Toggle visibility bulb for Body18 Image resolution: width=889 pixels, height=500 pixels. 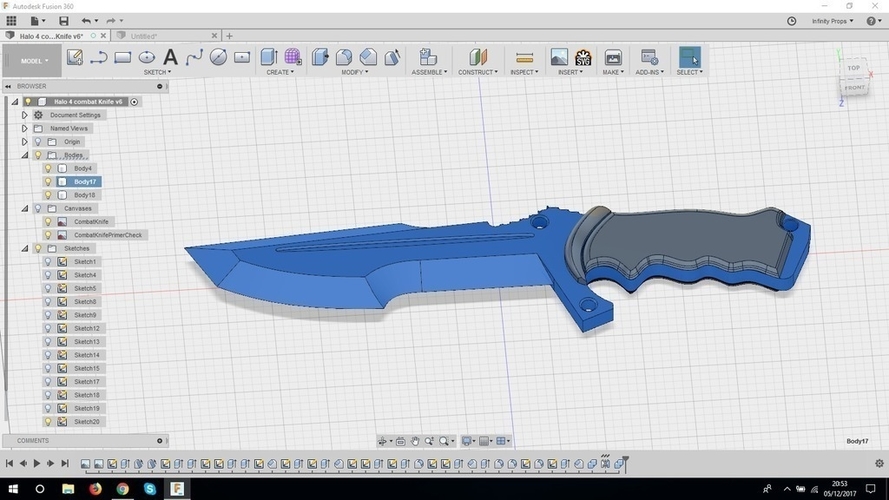point(48,195)
